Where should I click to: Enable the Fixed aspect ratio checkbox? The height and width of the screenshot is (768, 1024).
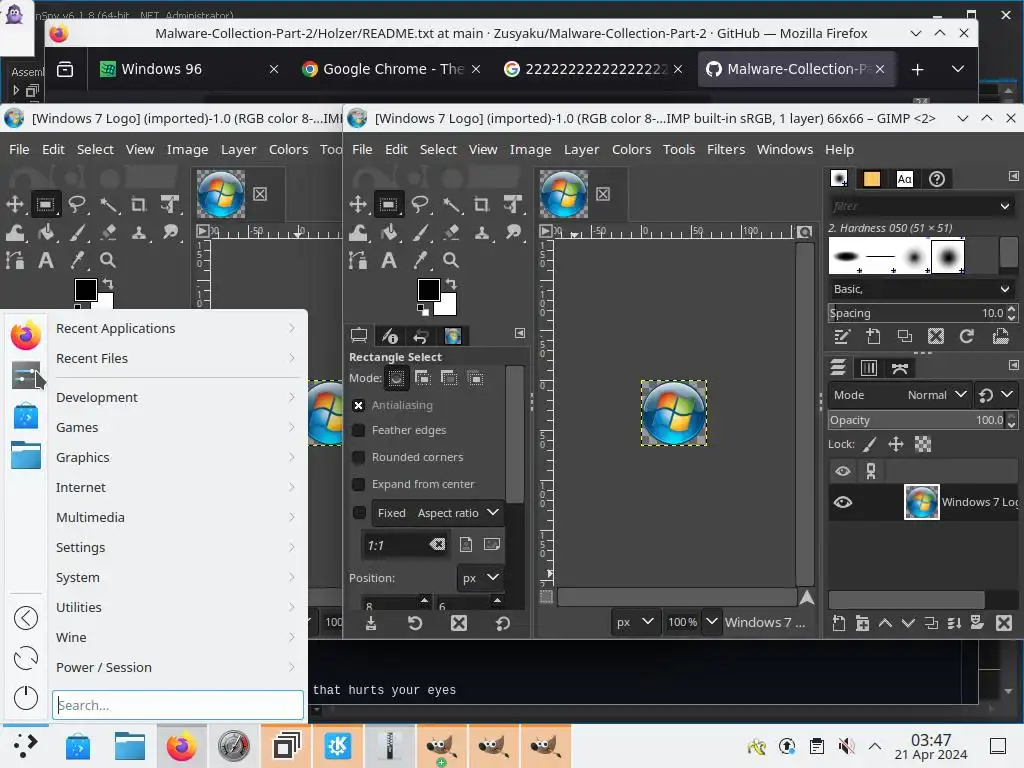click(359, 513)
